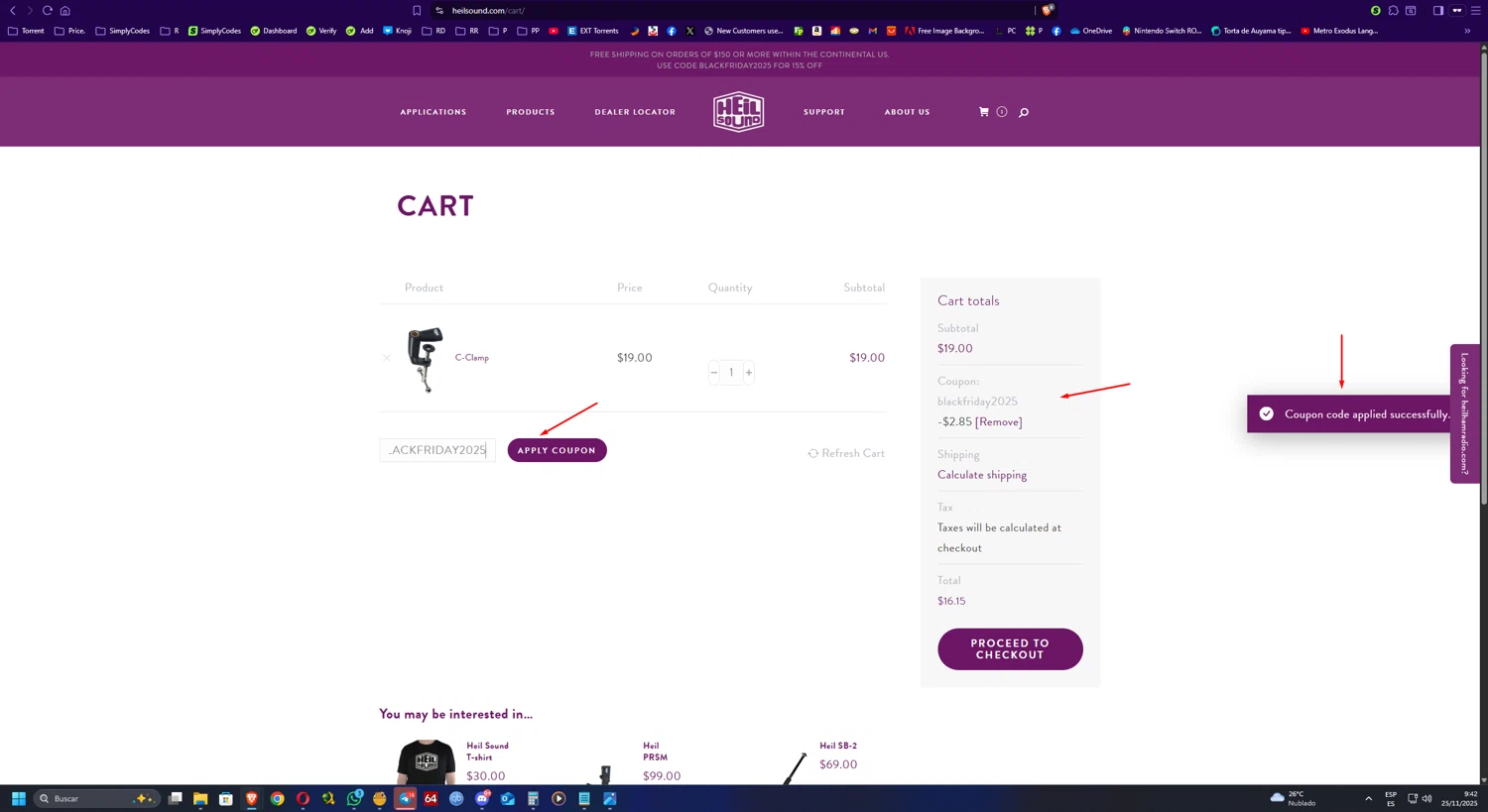The image size is (1488, 812).
Task: Click Proceed to Checkout
Action: click(x=1010, y=649)
